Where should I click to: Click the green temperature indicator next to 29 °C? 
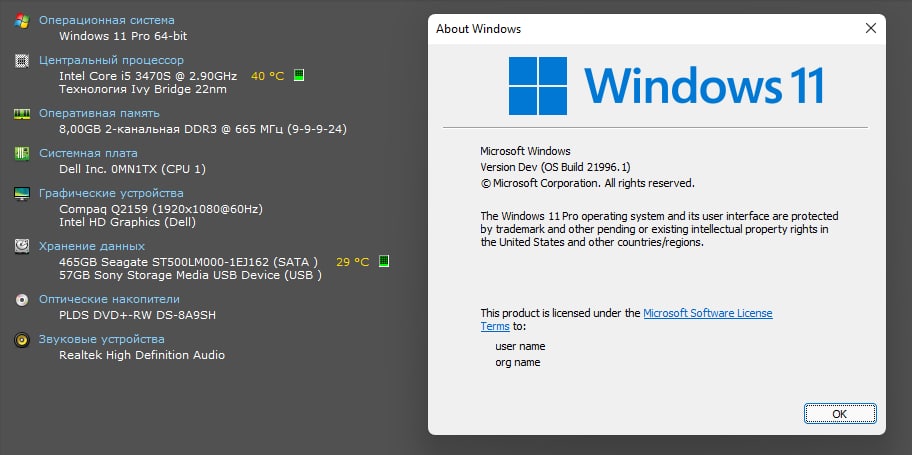(x=384, y=261)
